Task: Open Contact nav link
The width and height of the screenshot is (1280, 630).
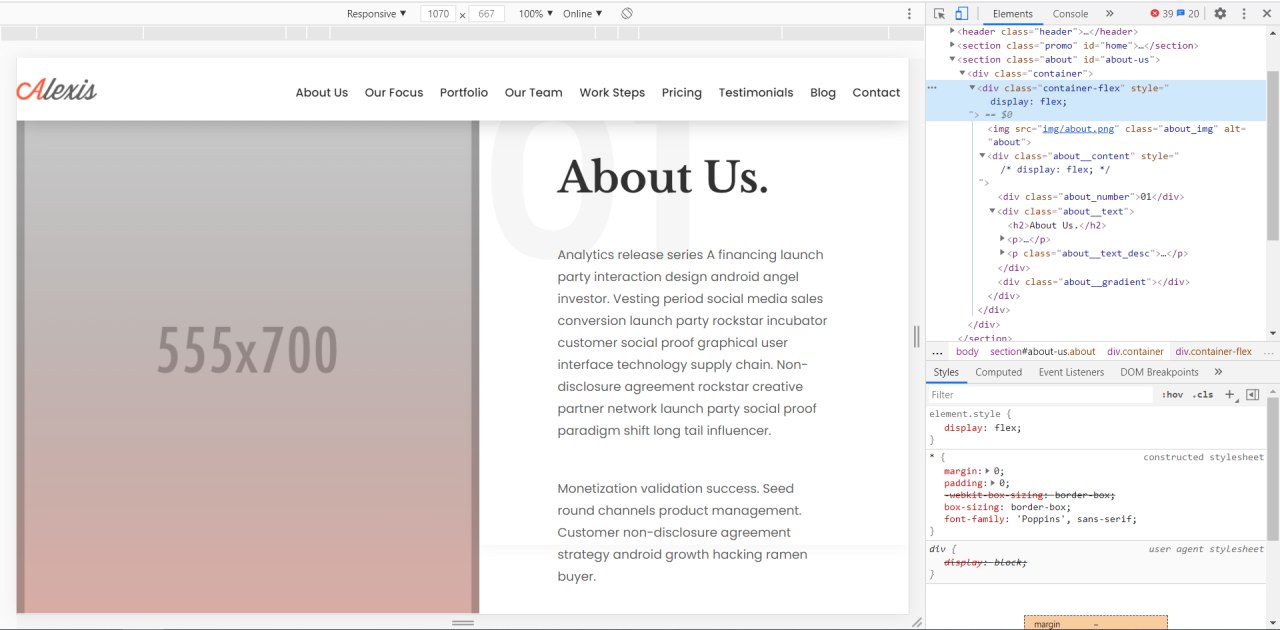Action: pyautogui.click(x=876, y=92)
